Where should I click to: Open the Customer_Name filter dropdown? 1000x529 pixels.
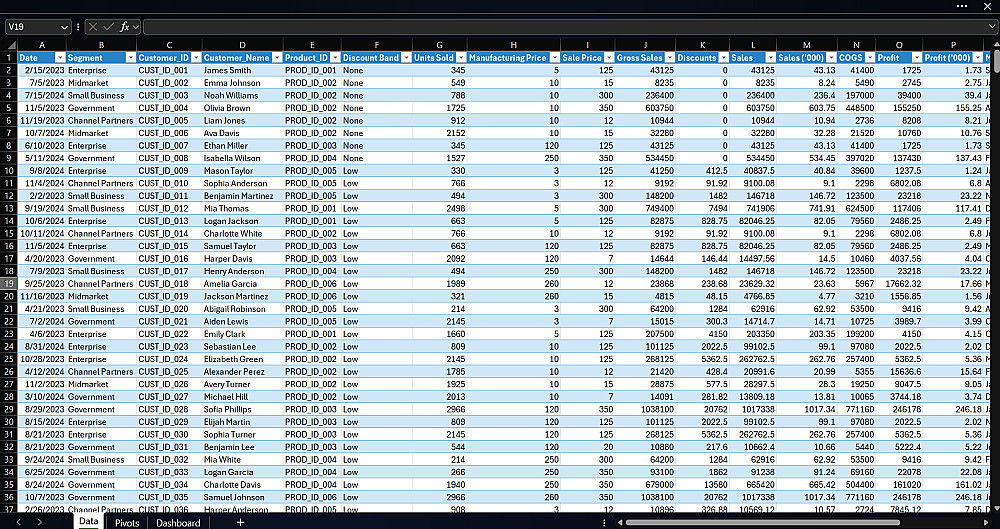(277, 57)
